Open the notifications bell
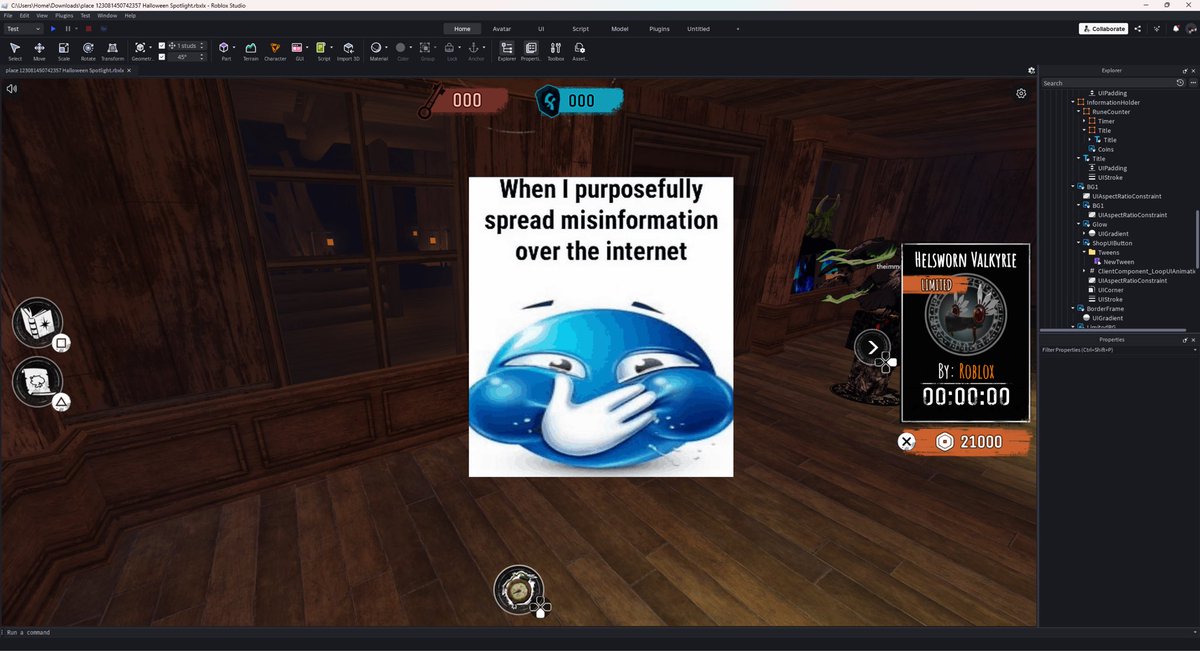The image size is (1200, 651). point(1175,29)
